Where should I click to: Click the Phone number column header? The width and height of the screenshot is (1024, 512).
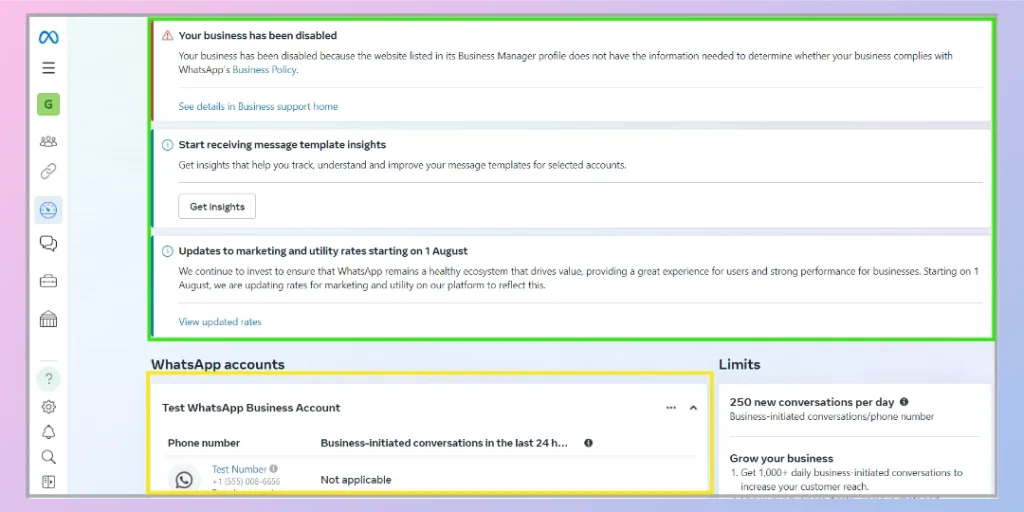tap(204, 443)
